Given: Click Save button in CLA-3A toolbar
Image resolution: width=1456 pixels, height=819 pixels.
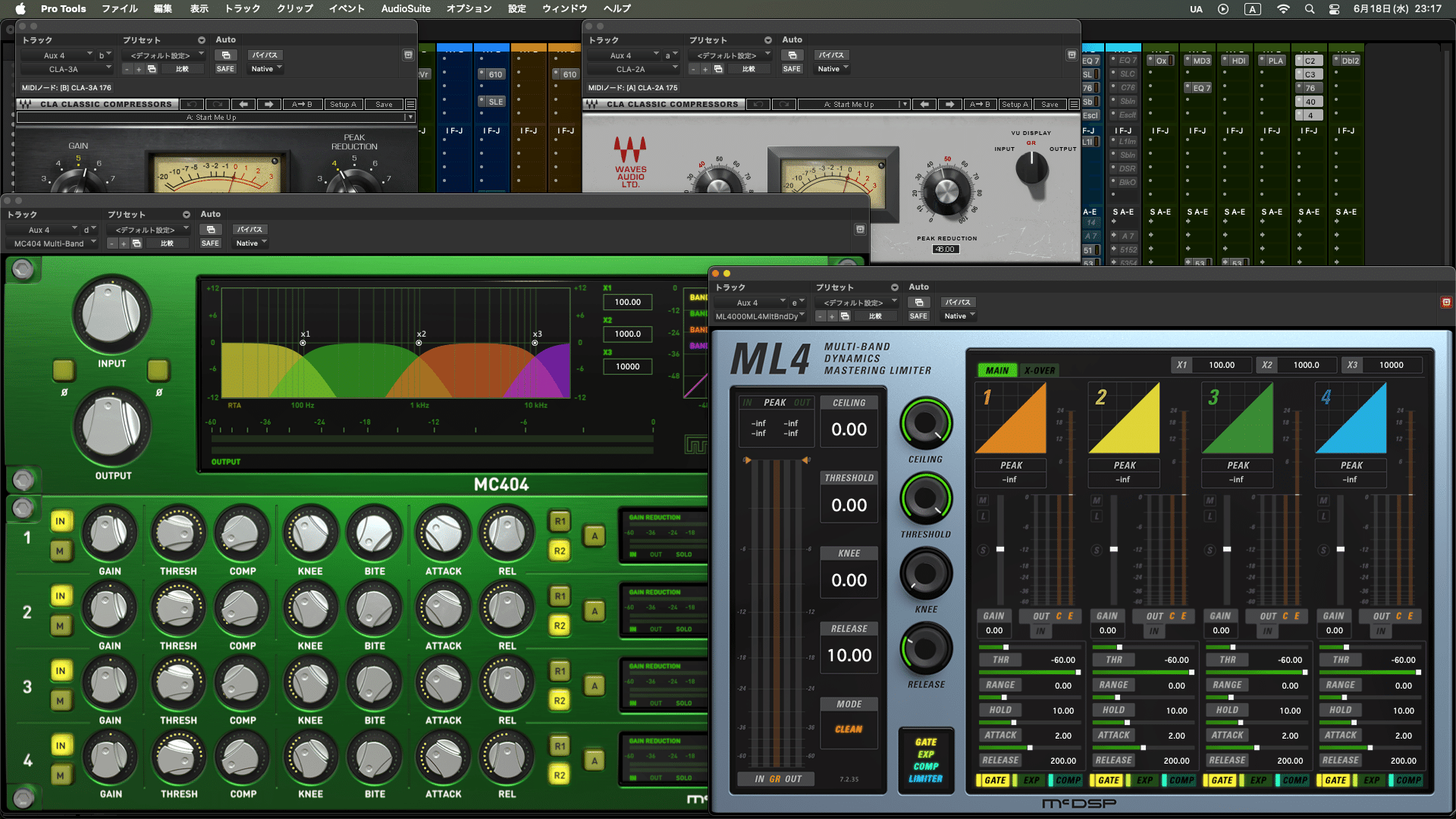Looking at the screenshot, I should coord(384,104).
